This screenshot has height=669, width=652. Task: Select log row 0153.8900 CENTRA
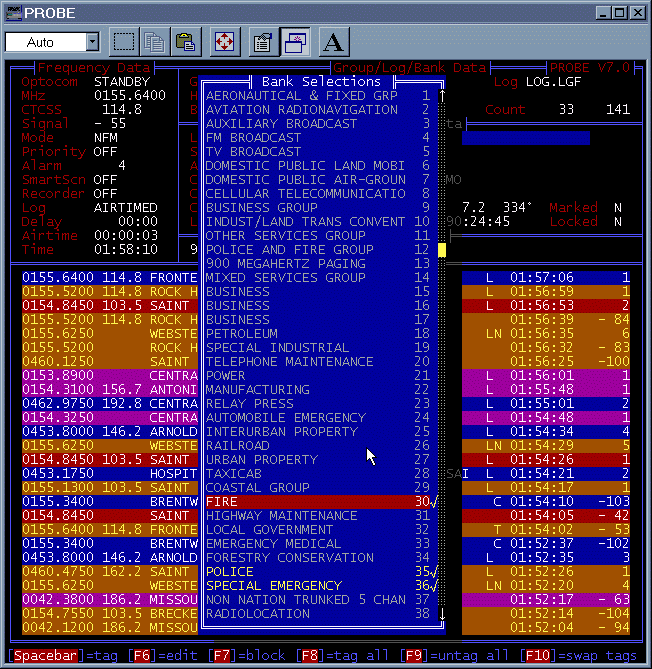point(110,375)
